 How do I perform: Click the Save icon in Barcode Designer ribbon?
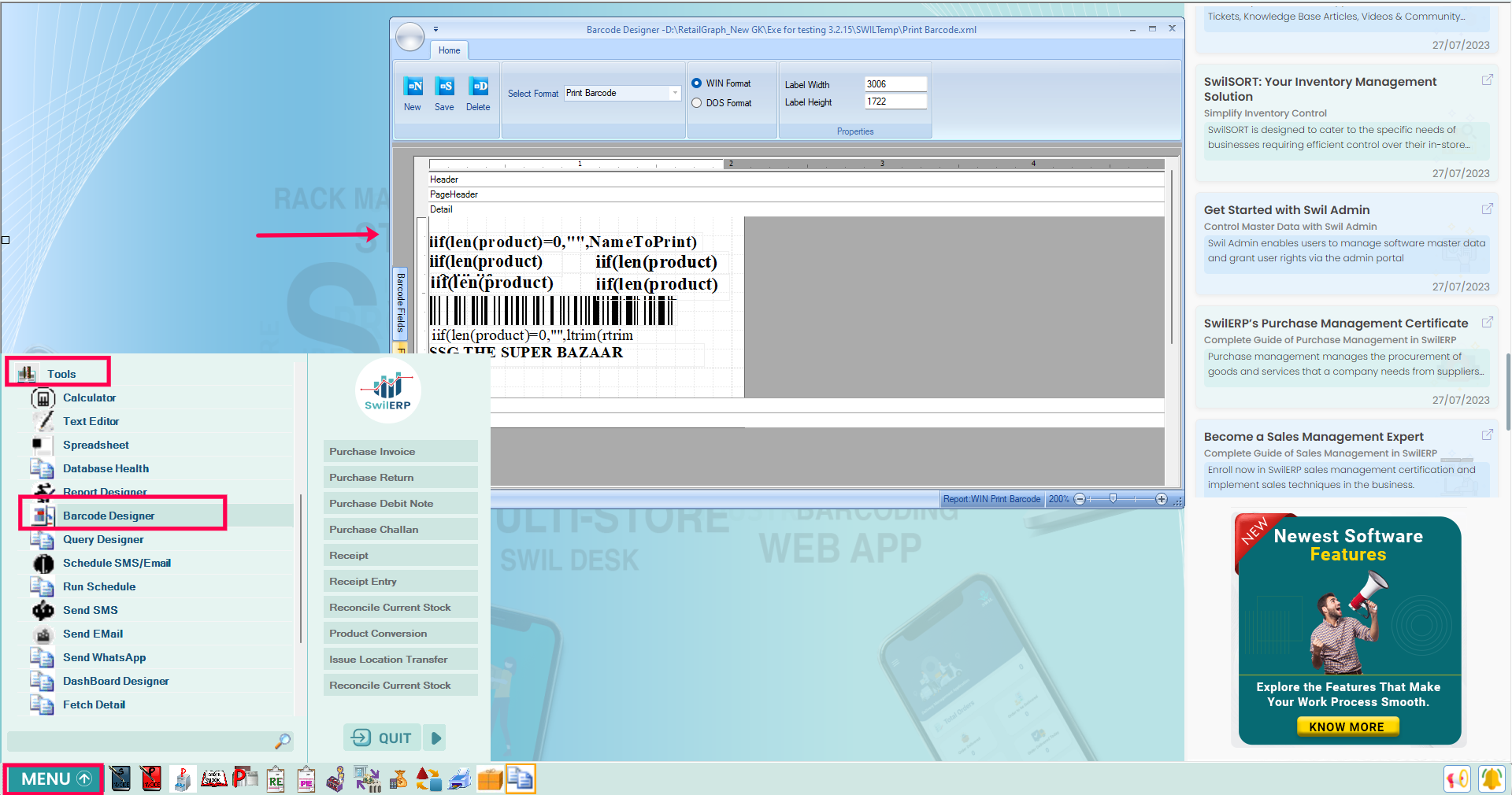click(445, 87)
